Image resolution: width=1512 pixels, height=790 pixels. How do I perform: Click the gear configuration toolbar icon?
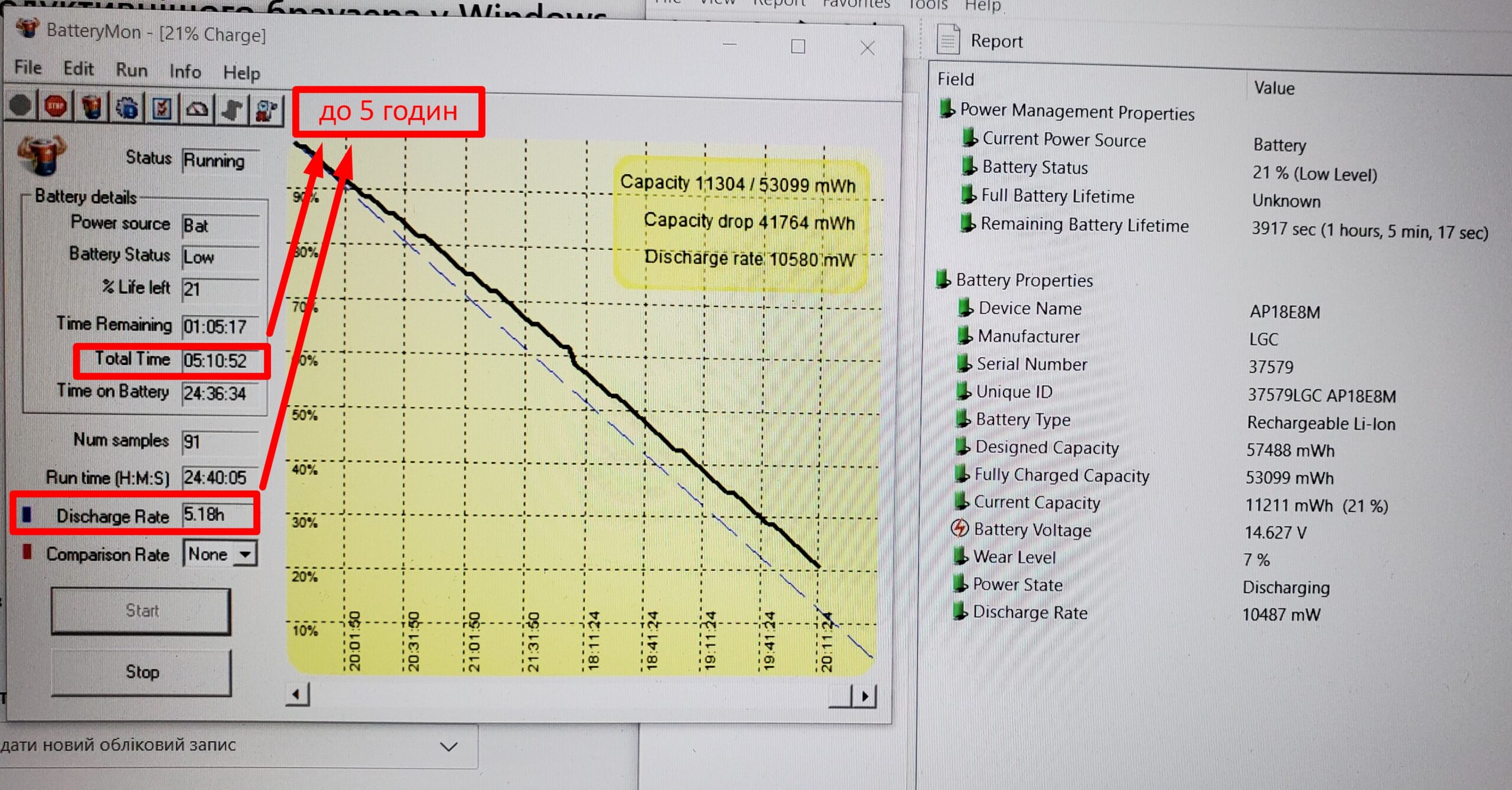127,108
